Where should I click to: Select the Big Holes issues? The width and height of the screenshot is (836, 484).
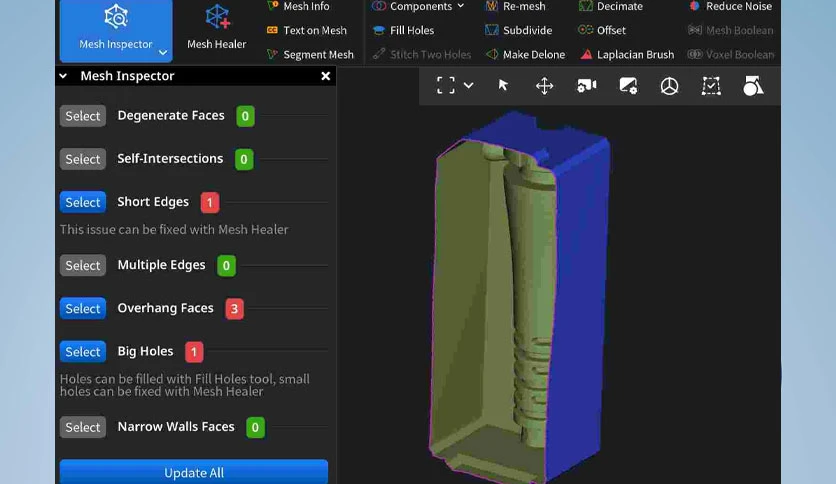tap(83, 352)
